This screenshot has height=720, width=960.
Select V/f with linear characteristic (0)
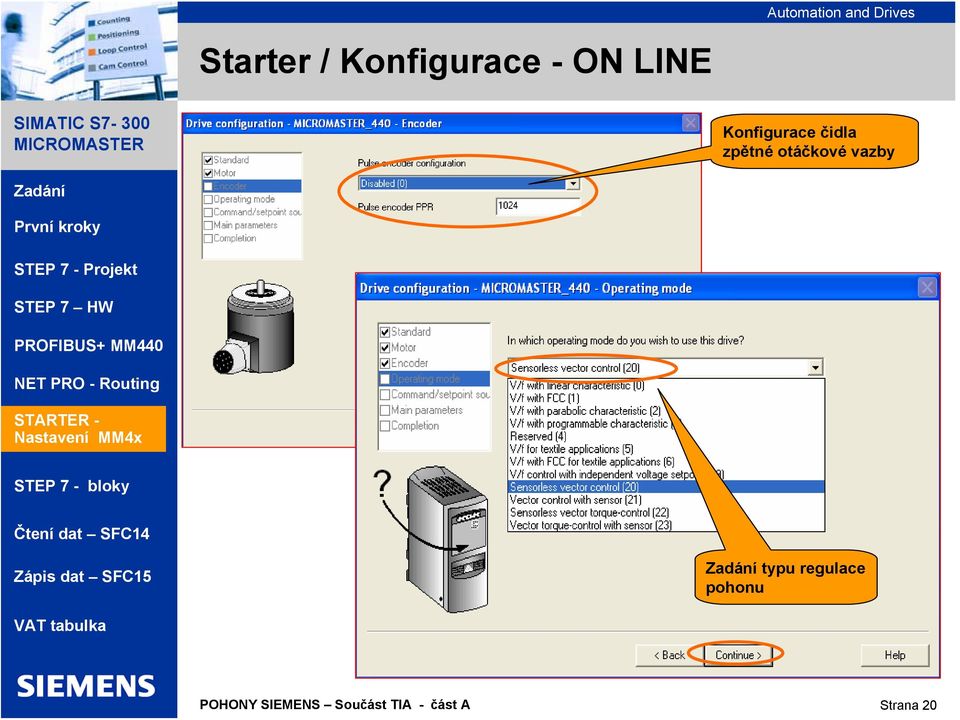[x=666, y=385]
